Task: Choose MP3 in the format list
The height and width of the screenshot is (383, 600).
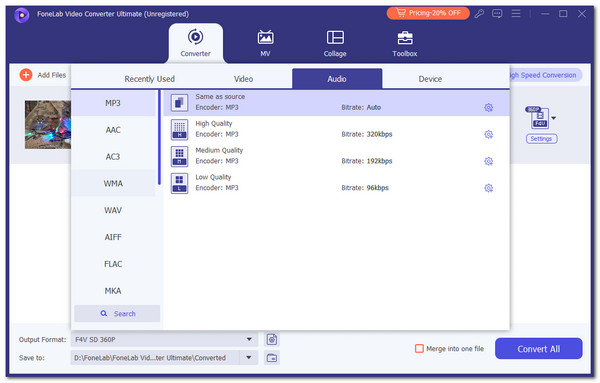Action: coord(113,103)
